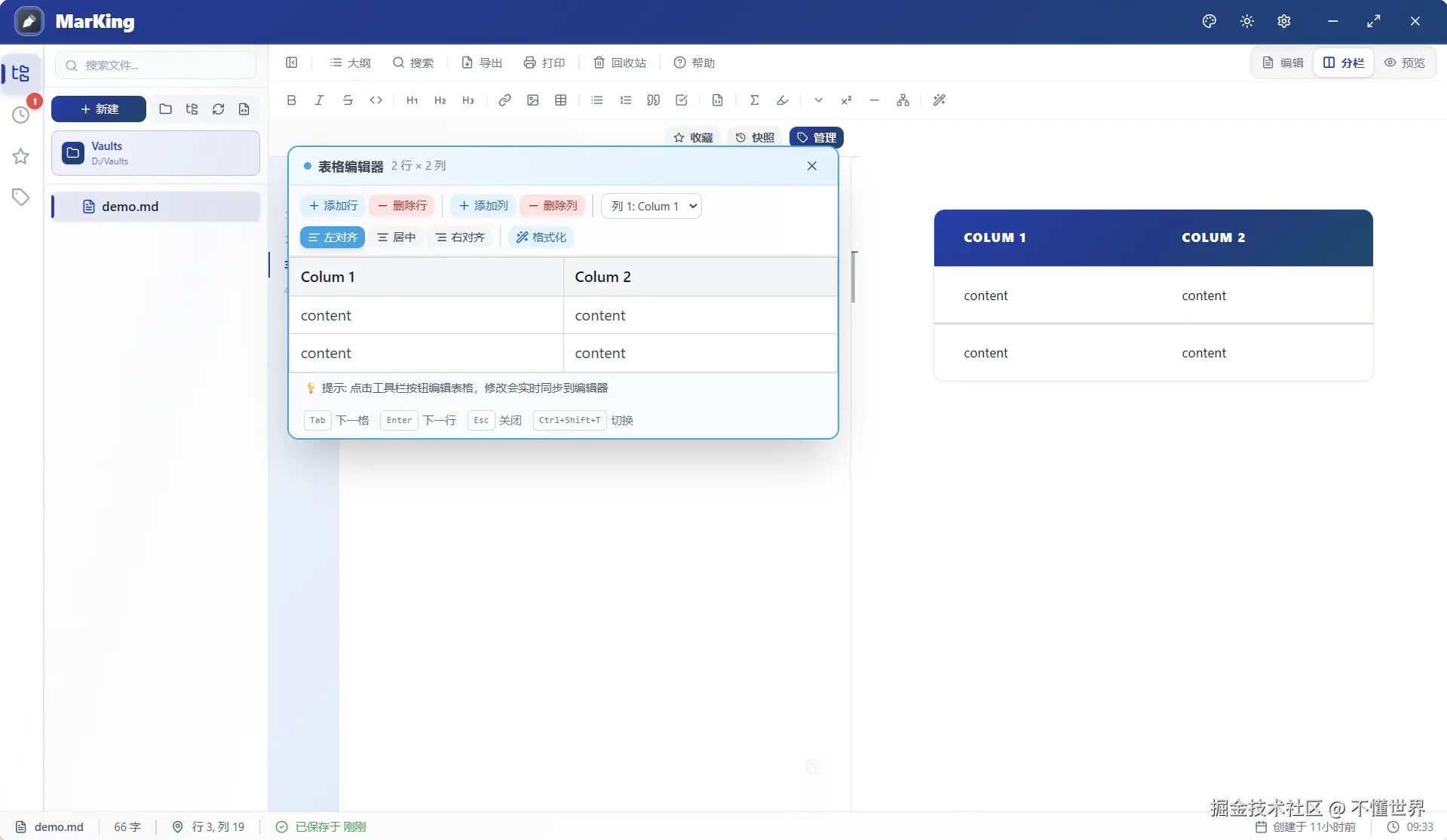Select 左对齐 alignment in table editor

tap(332, 237)
